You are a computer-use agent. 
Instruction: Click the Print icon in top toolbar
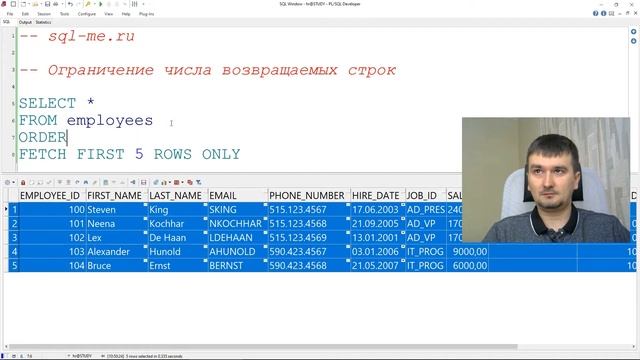(x=56, y=4)
